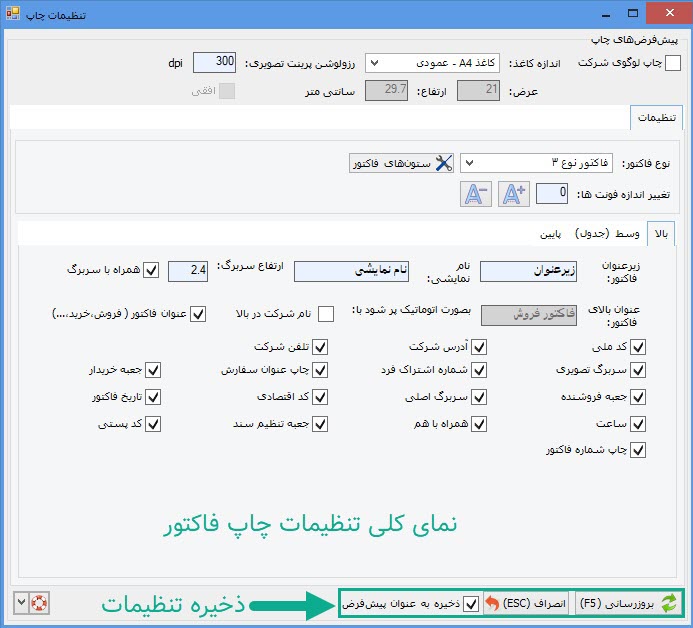
Task: Click the green refresh icon (بروزرسانی F5)
Action: coord(669,603)
